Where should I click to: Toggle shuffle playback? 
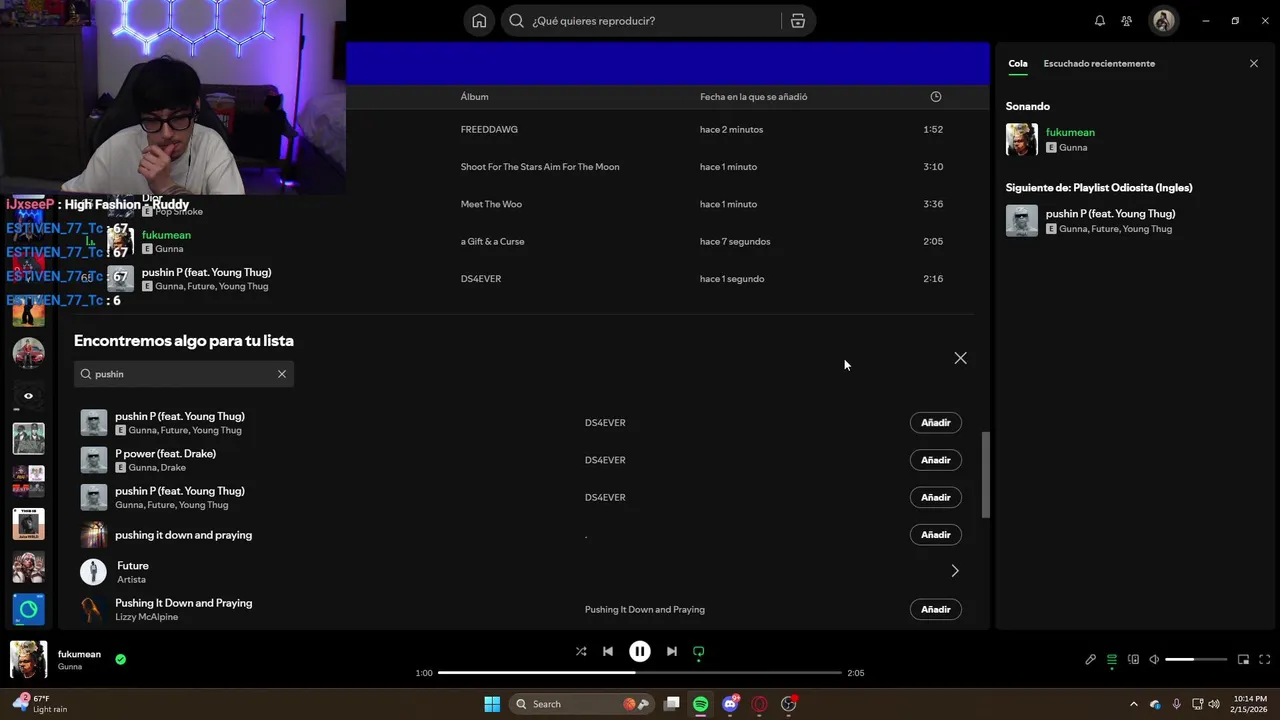[x=581, y=651]
